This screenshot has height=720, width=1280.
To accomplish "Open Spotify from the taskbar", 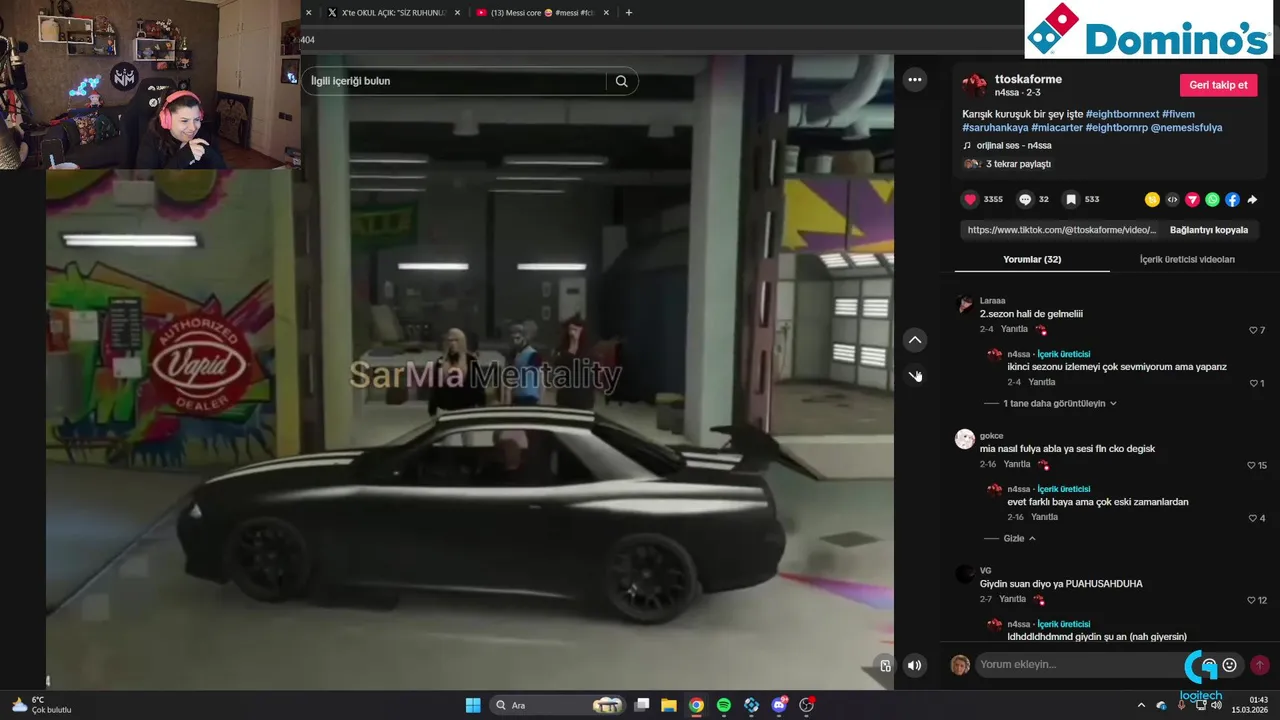I will [723, 705].
